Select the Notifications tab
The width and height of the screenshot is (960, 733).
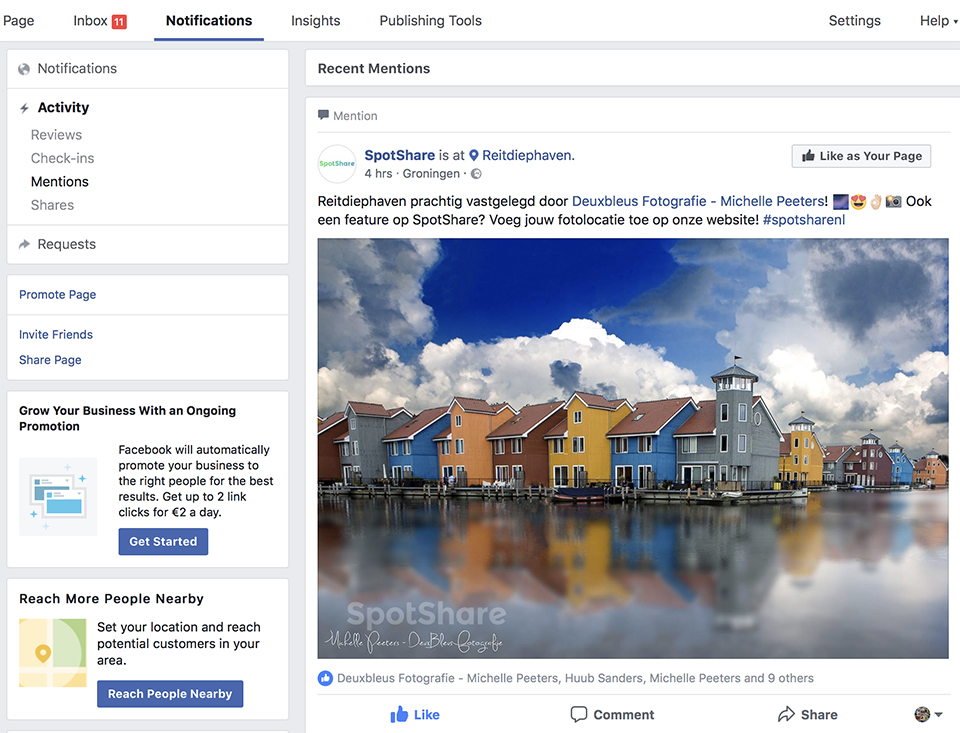click(209, 21)
